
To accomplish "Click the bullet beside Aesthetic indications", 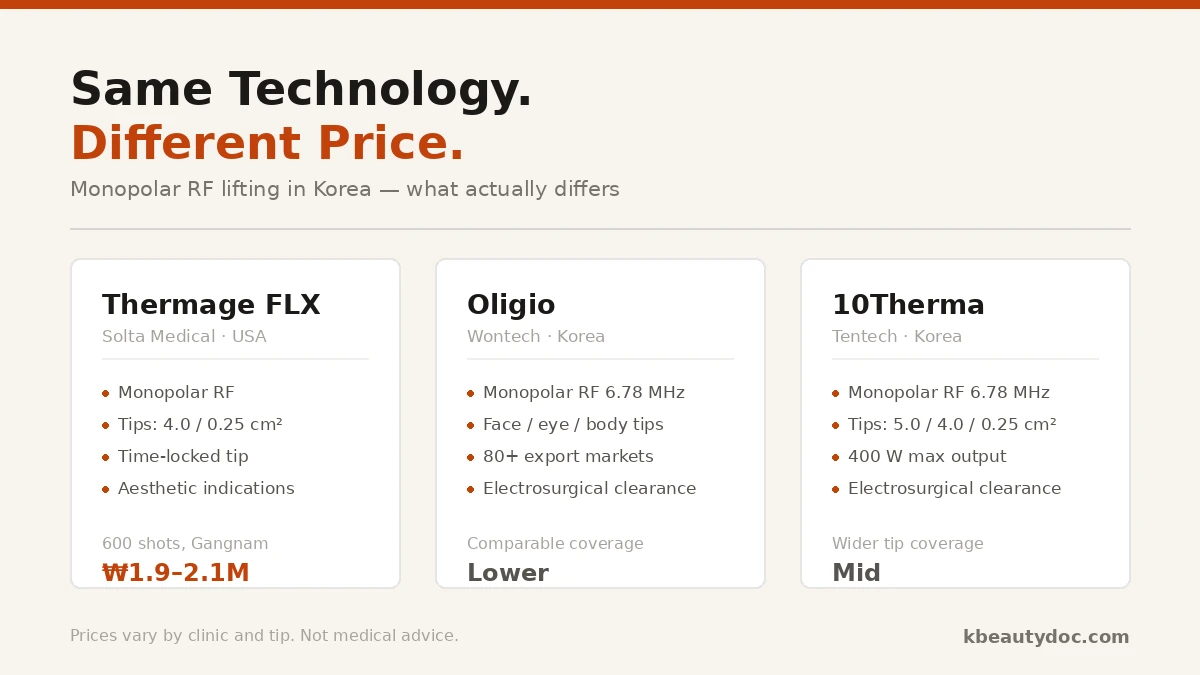I will tap(105, 489).
